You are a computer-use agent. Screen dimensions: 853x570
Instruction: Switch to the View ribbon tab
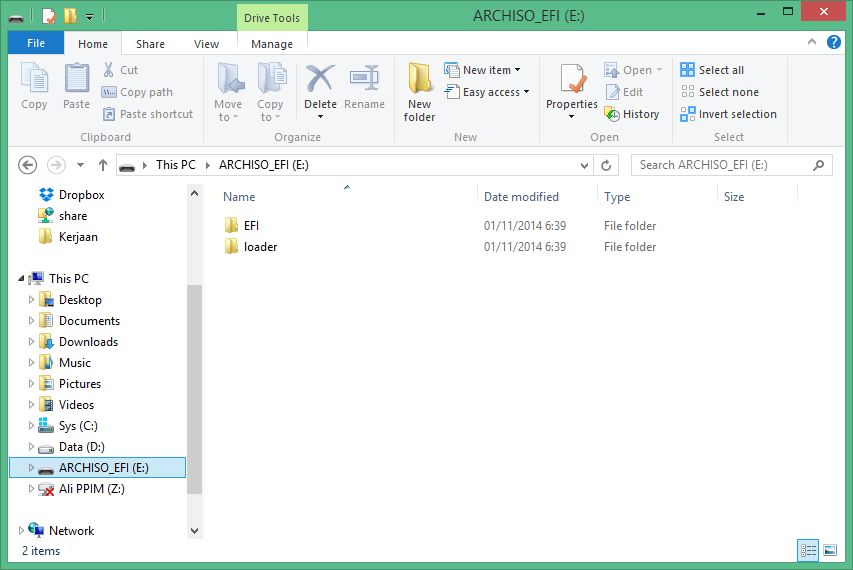point(206,44)
